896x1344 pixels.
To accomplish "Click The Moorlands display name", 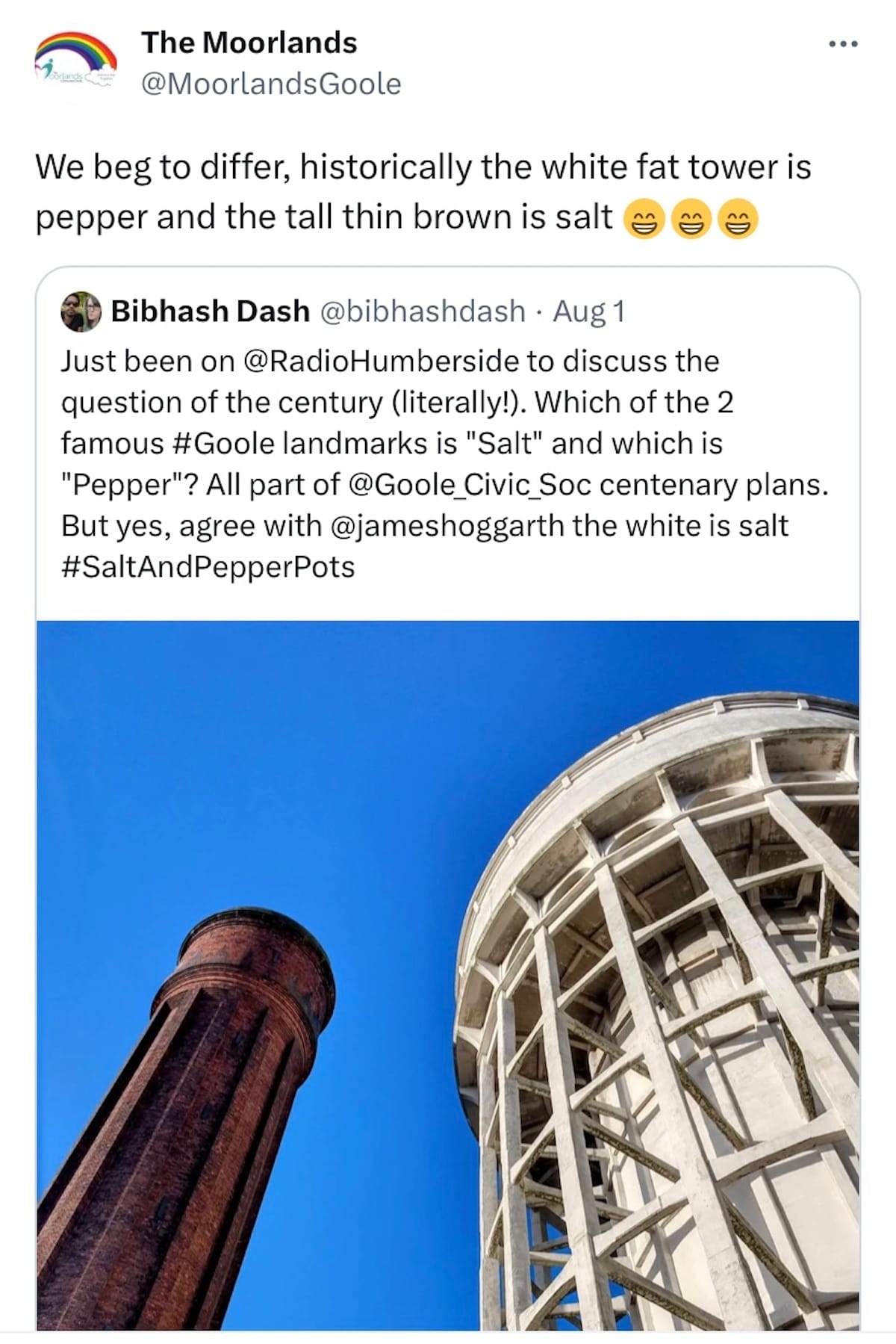I will point(249,43).
